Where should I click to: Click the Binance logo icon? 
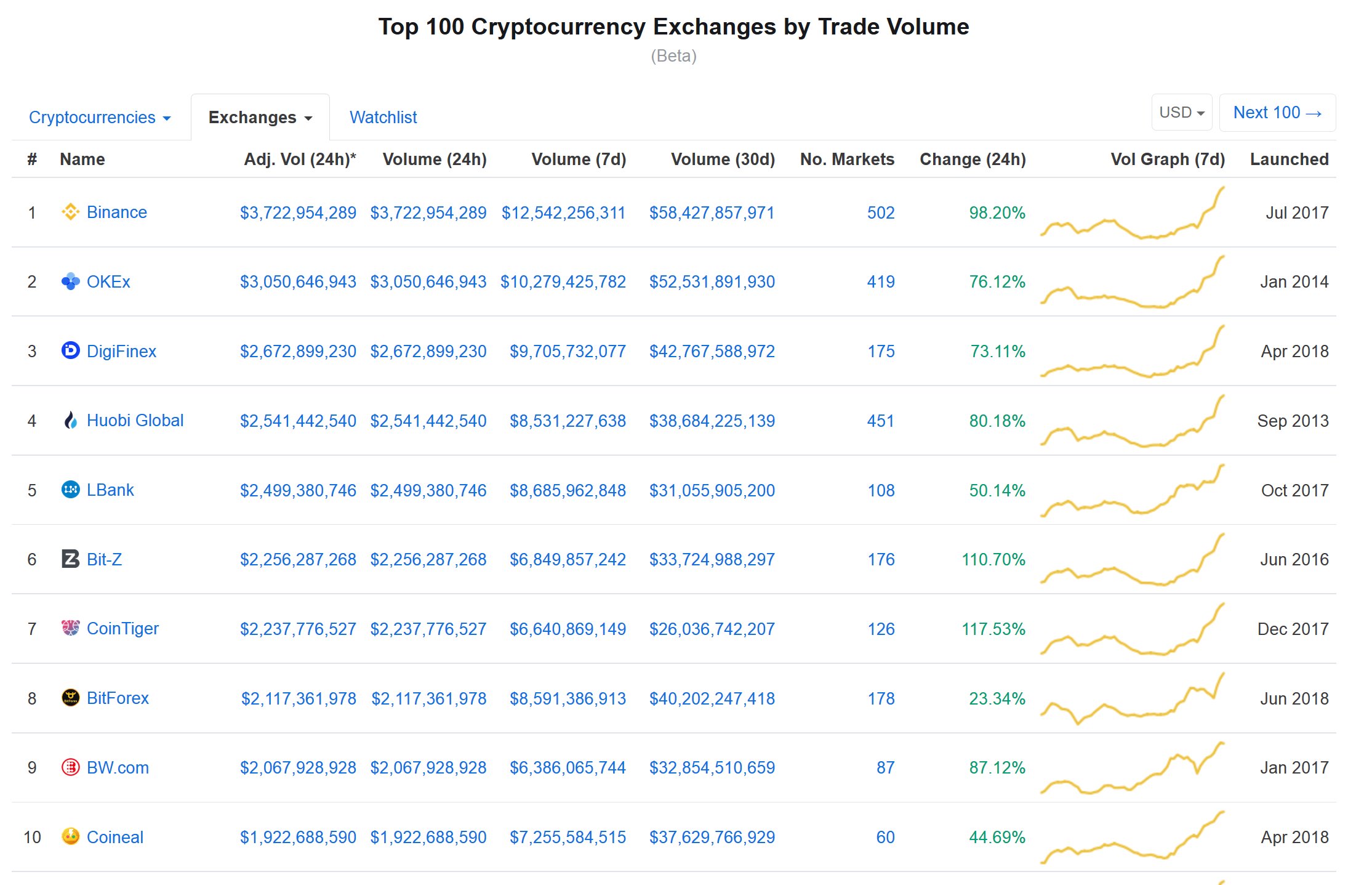[70, 212]
